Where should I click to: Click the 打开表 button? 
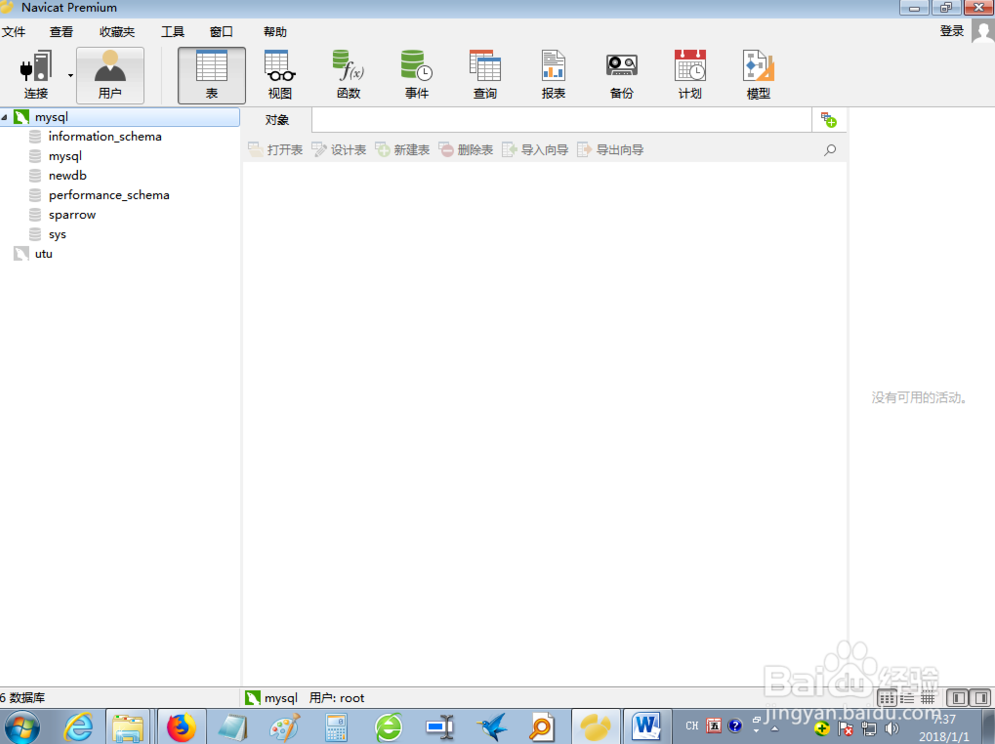point(275,150)
